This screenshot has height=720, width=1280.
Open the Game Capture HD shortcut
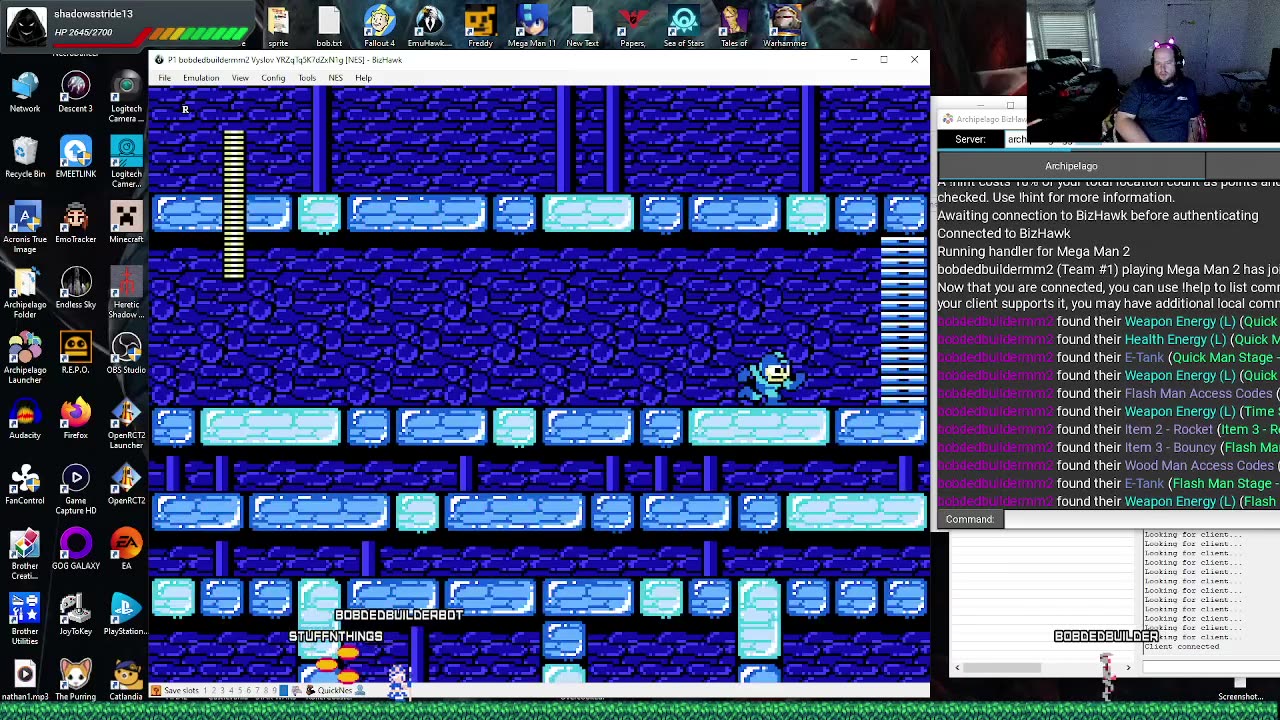tap(76, 488)
